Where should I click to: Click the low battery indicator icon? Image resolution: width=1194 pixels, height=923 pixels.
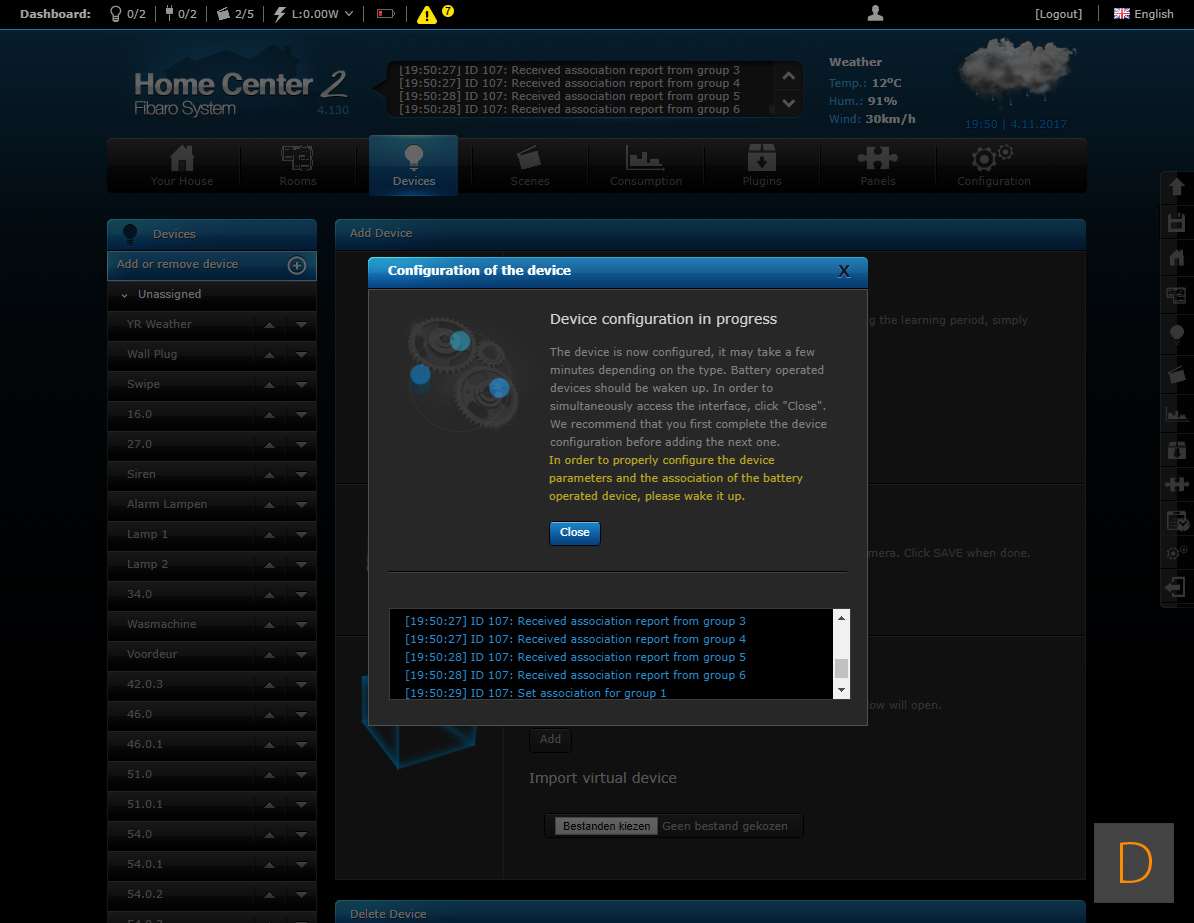385,14
